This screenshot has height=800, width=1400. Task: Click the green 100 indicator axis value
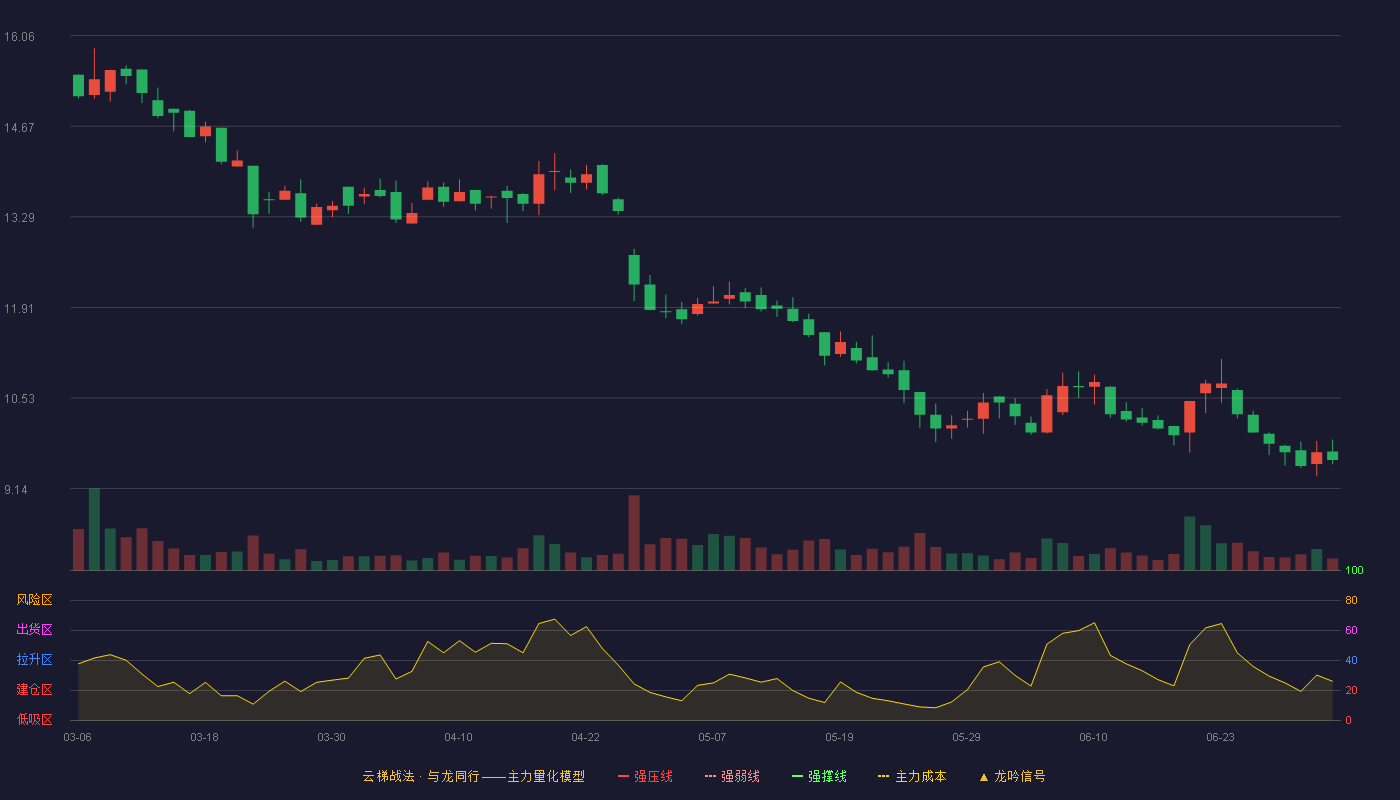[x=1354, y=570]
